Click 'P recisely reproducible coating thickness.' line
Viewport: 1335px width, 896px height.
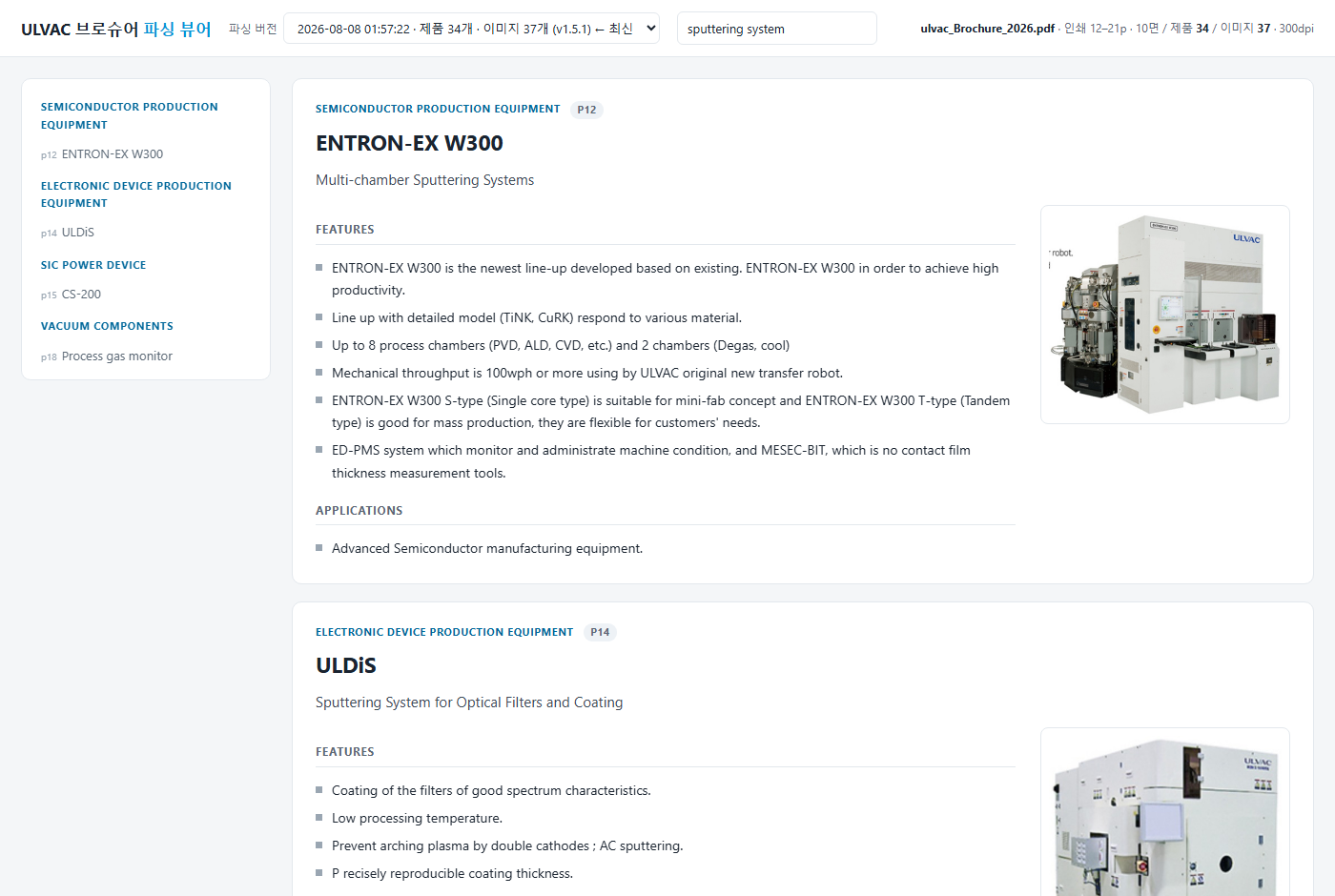pyautogui.click(x=452, y=873)
